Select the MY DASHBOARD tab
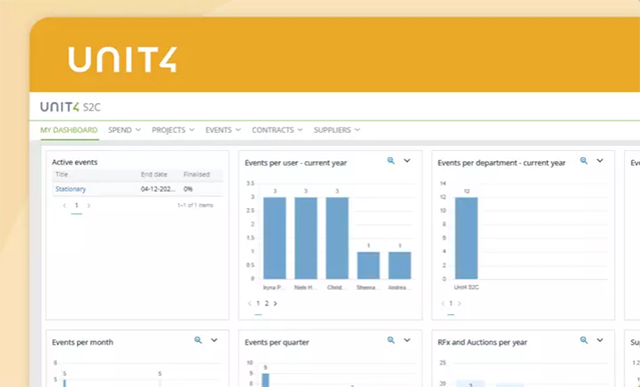Image resolution: width=640 pixels, height=387 pixels. 69,130
